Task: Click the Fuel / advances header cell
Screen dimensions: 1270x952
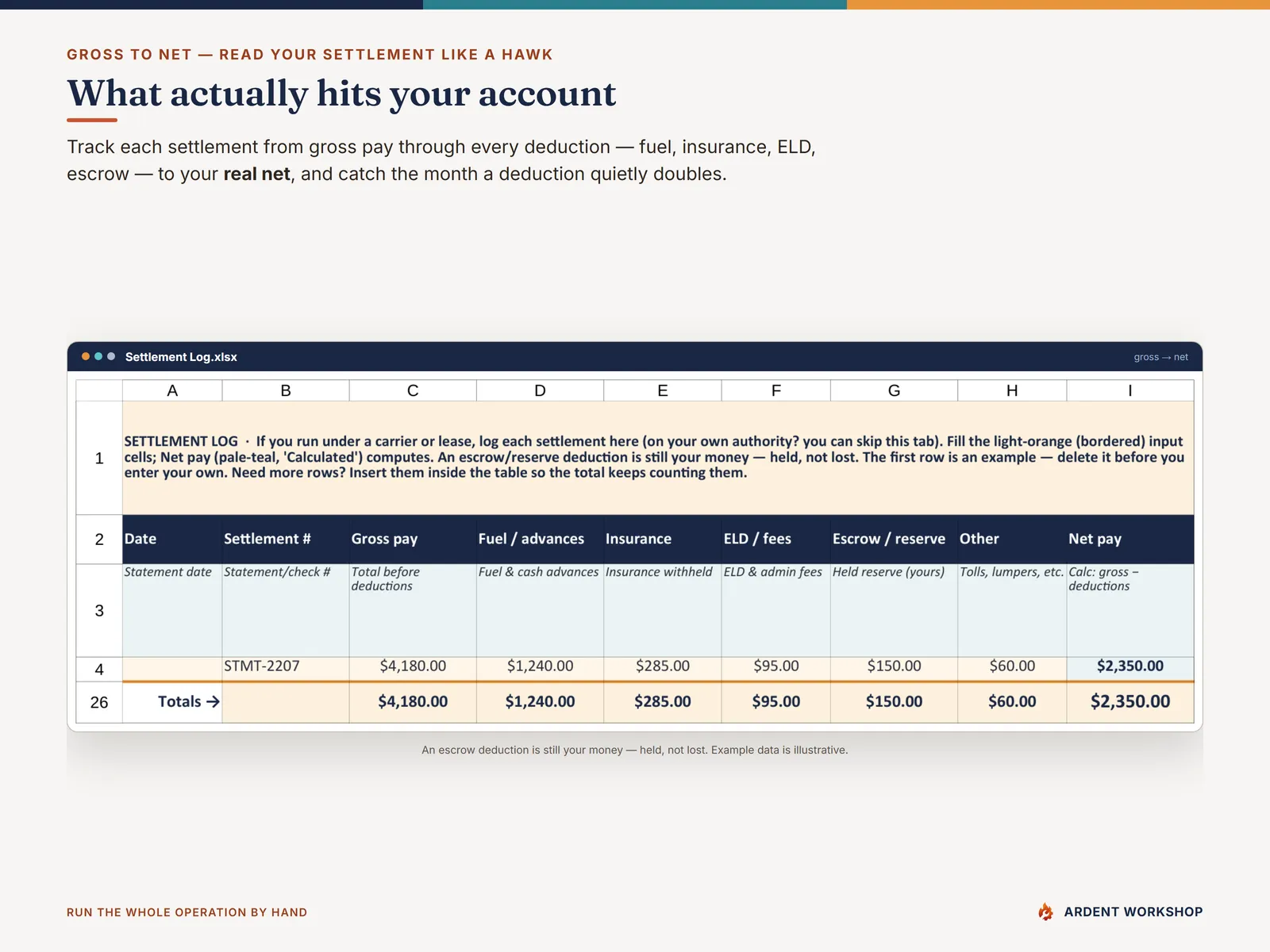Action: click(540, 539)
